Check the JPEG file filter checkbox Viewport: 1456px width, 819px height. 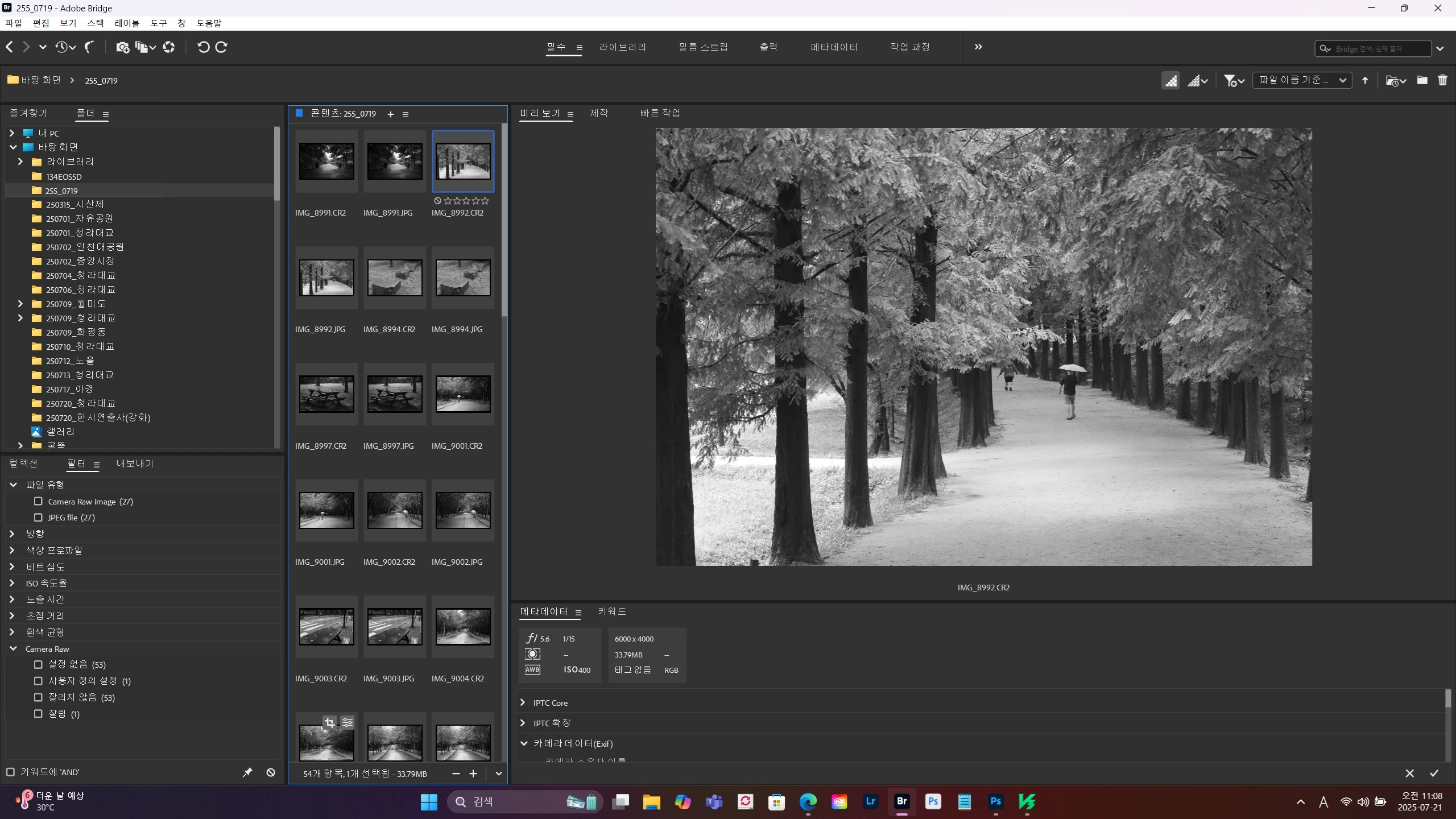38,518
